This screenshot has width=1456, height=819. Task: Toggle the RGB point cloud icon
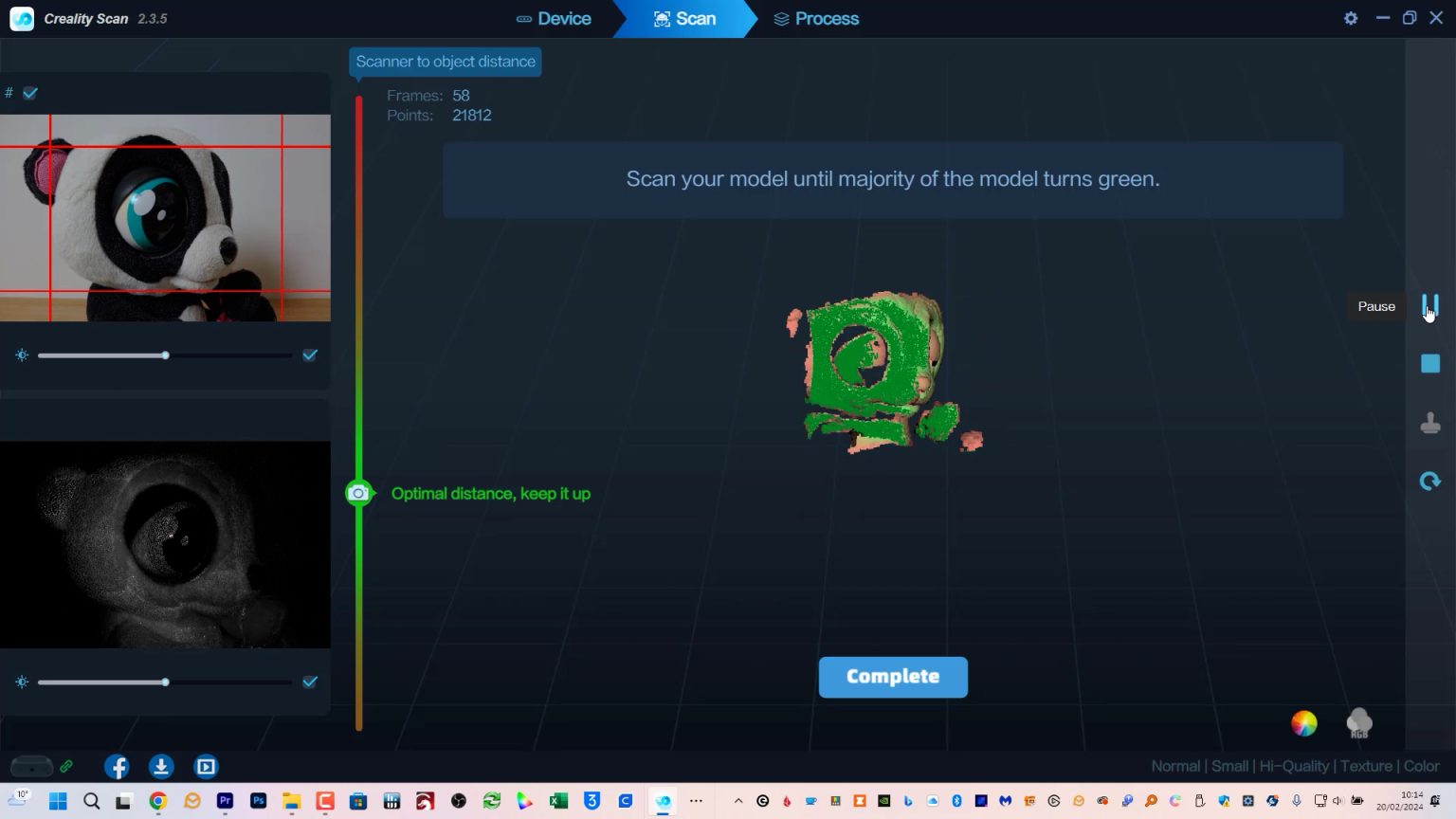pyautogui.click(x=1359, y=723)
